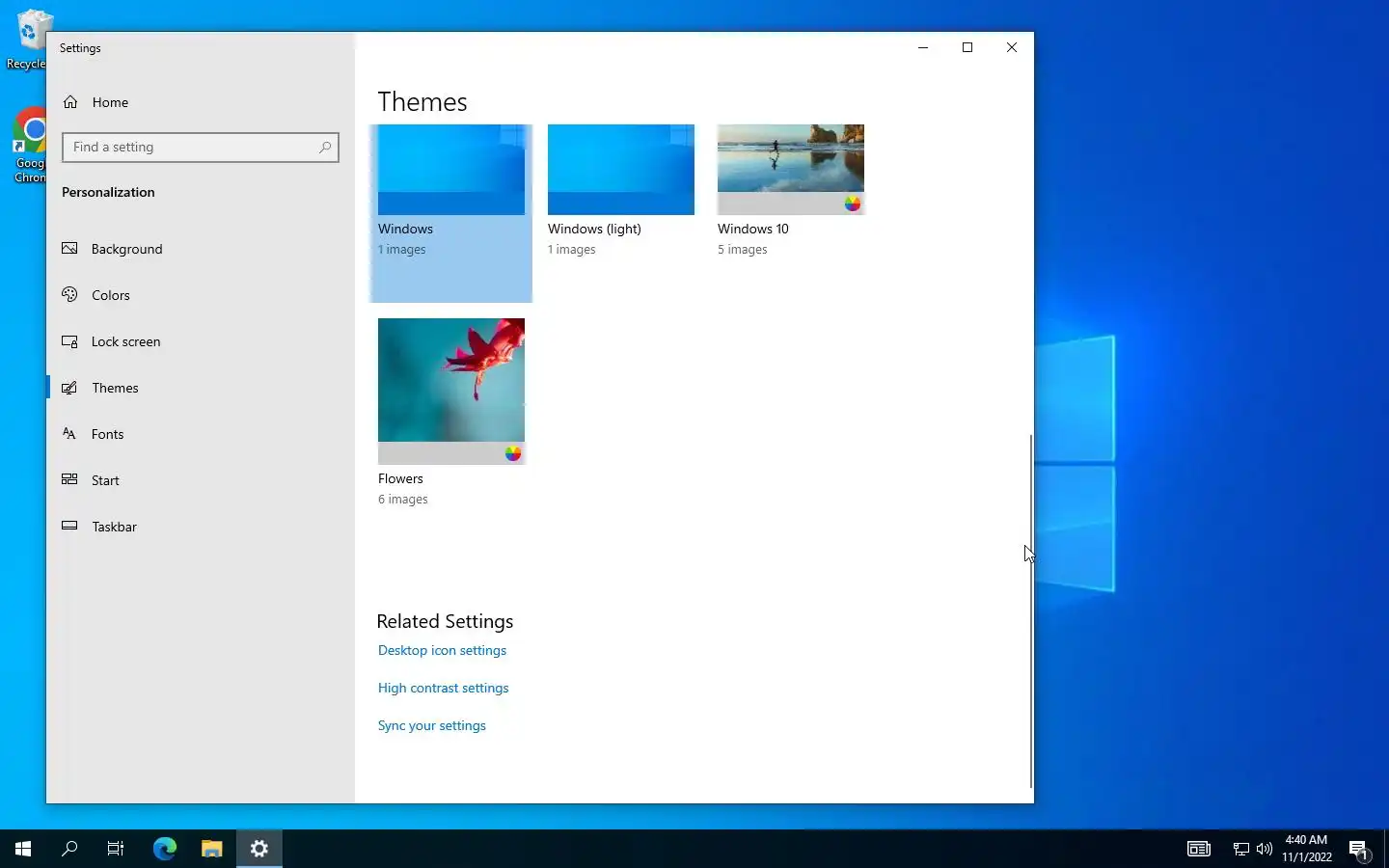Image resolution: width=1389 pixels, height=868 pixels.
Task: Click the search magnifier in Find a setting
Action: [325, 147]
